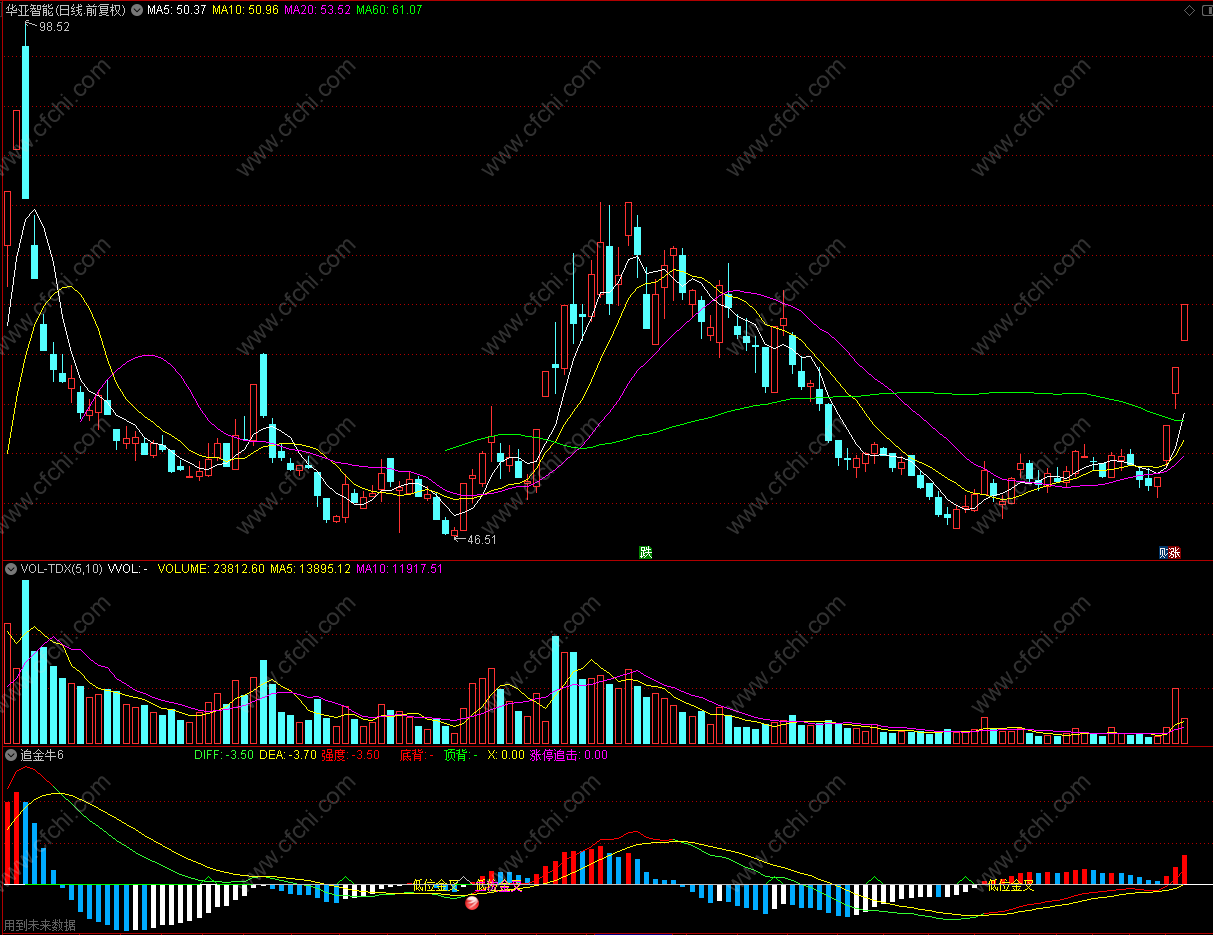Click the DIFF: -3.50 value
The height and width of the screenshot is (935, 1213).
(223, 755)
